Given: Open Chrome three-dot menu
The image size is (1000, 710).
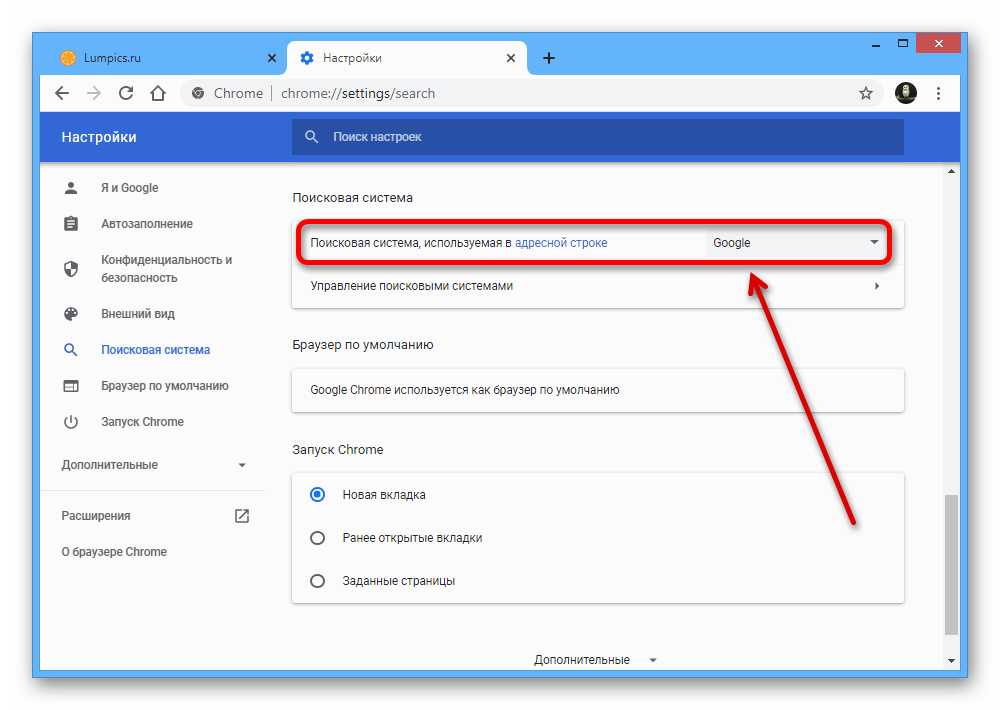Looking at the screenshot, I should coord(938,93).
